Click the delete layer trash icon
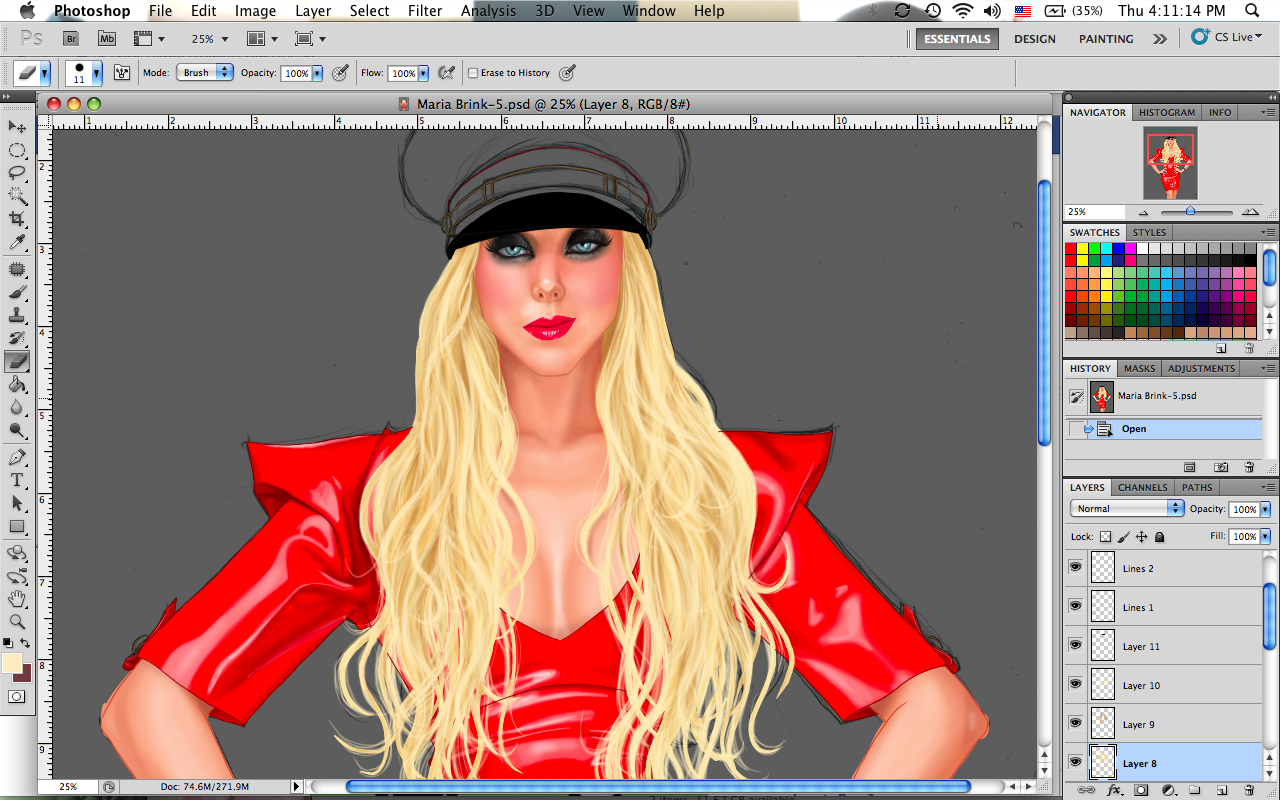1280x800 pixels. pos(1249,790)
